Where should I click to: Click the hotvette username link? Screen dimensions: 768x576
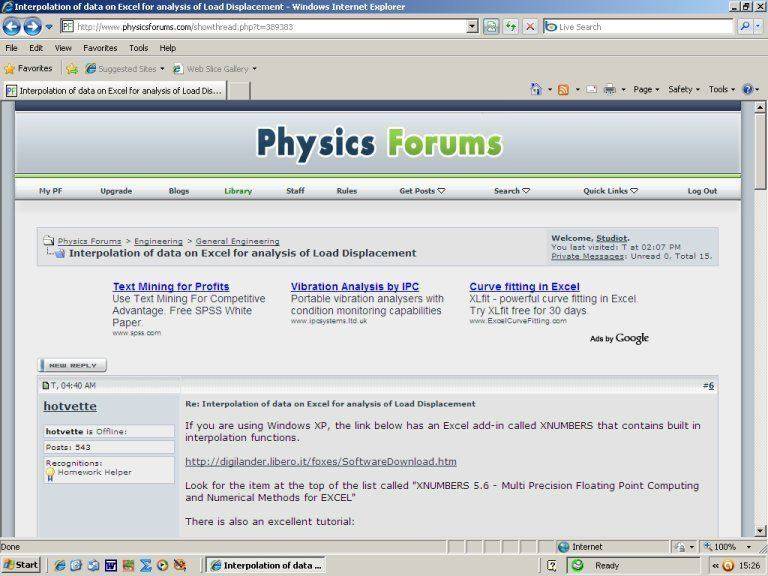tap(70, 406)
